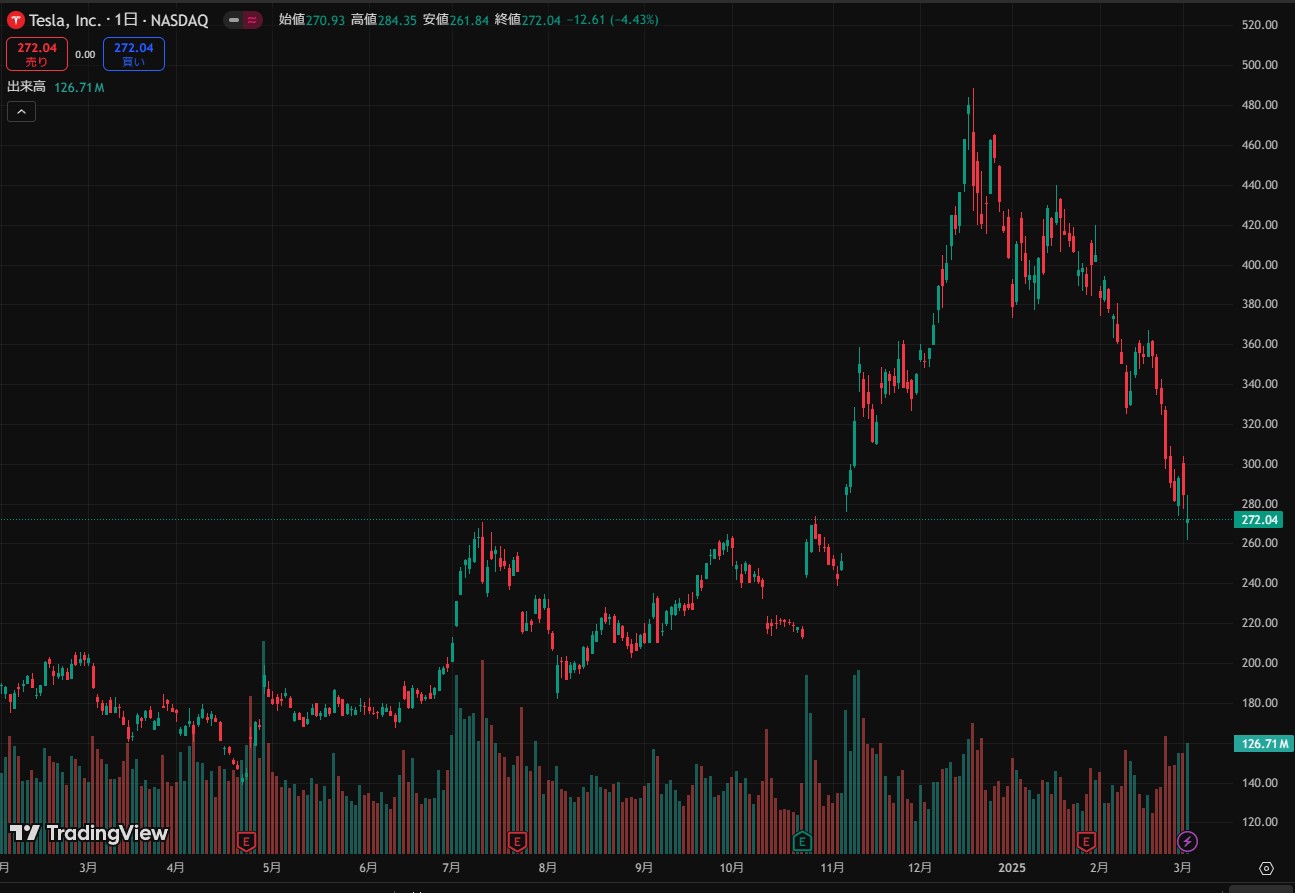The image size is (1295, 893).
Task: Click the 420.00 price axis label
Action: tap(1259, 225)
